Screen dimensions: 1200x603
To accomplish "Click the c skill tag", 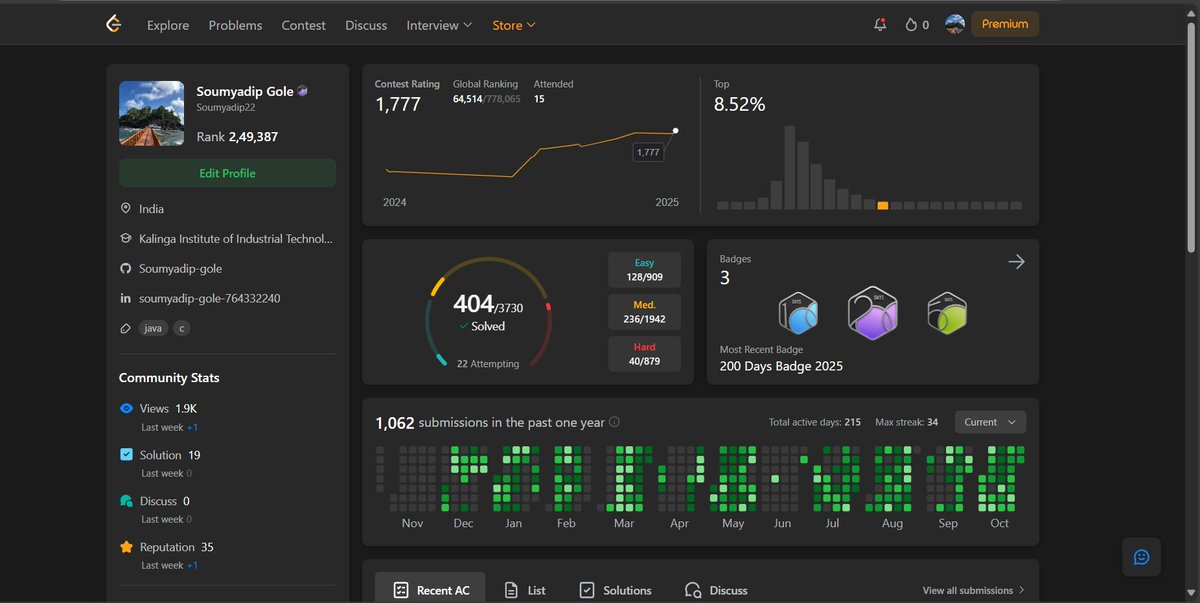I will (182, 328).
